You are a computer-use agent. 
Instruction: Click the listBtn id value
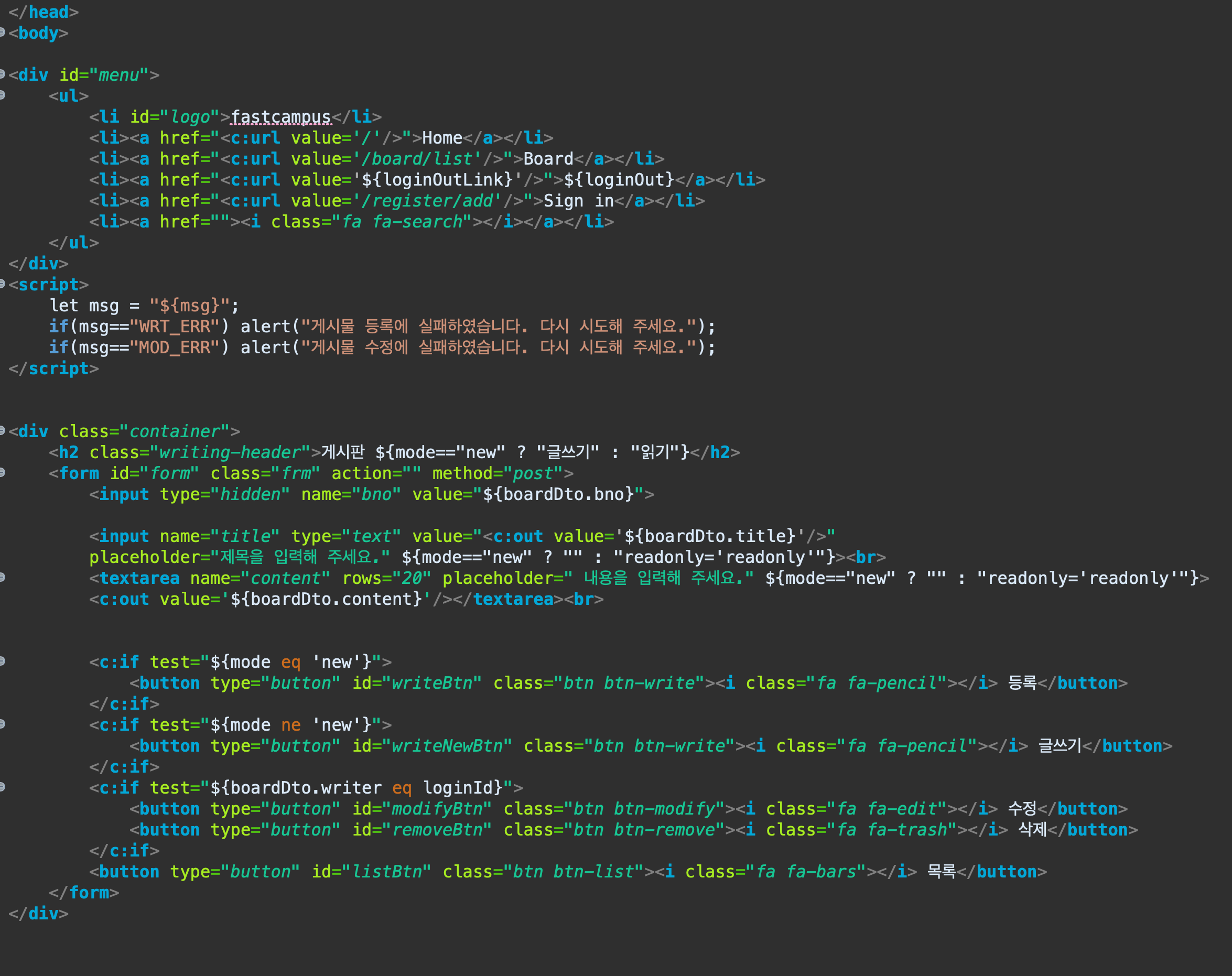(x=387, y=872)
